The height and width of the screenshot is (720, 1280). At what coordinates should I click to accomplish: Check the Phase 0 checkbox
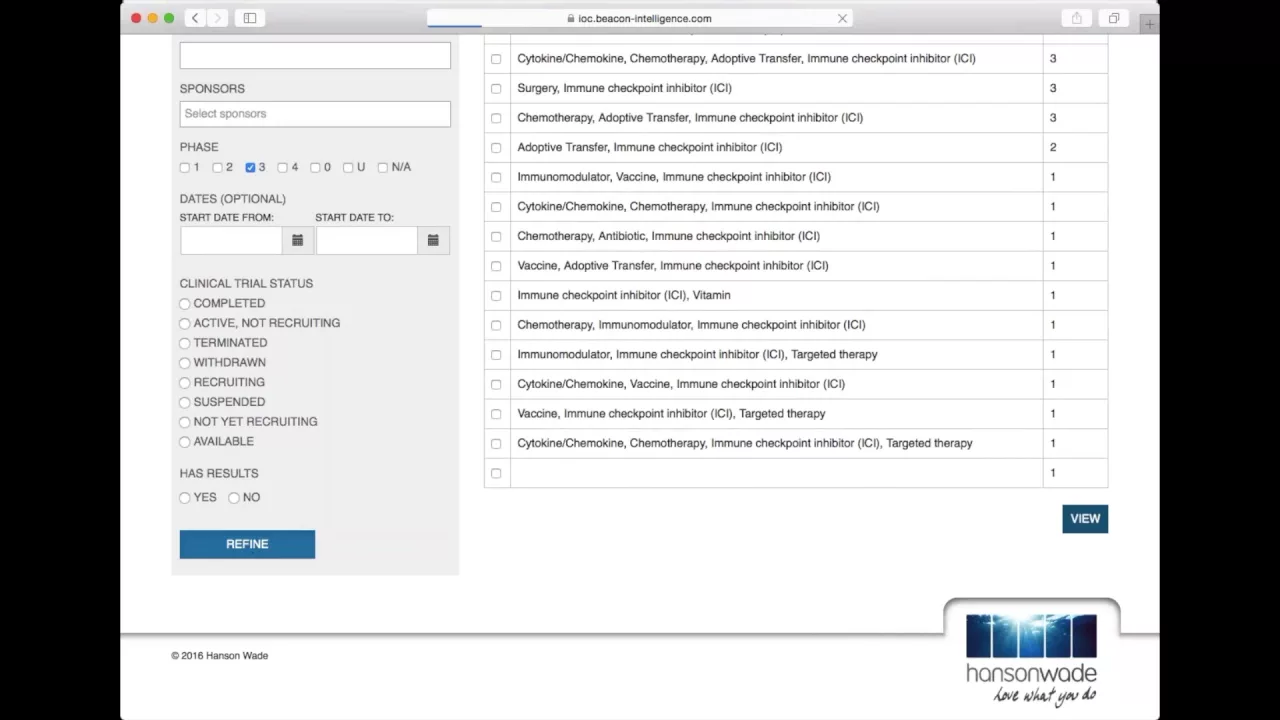pos(315,168)
